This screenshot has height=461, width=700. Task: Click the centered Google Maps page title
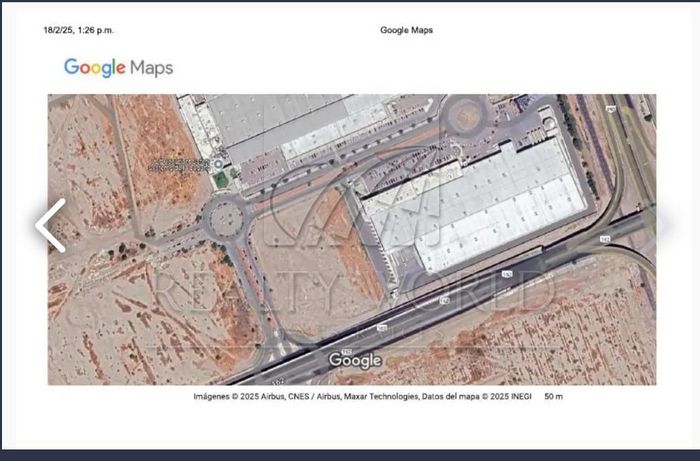pos(406,30)
